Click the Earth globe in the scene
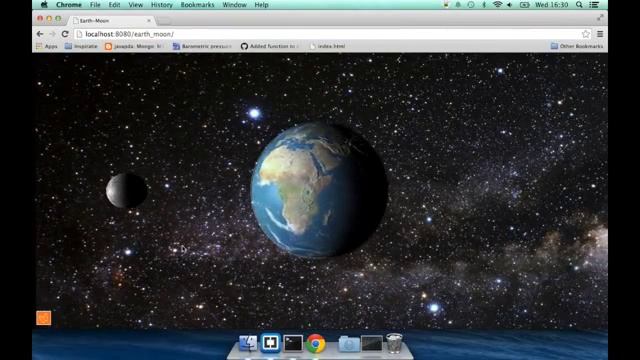This screenshot has width=640, height=360. [319, 190]
